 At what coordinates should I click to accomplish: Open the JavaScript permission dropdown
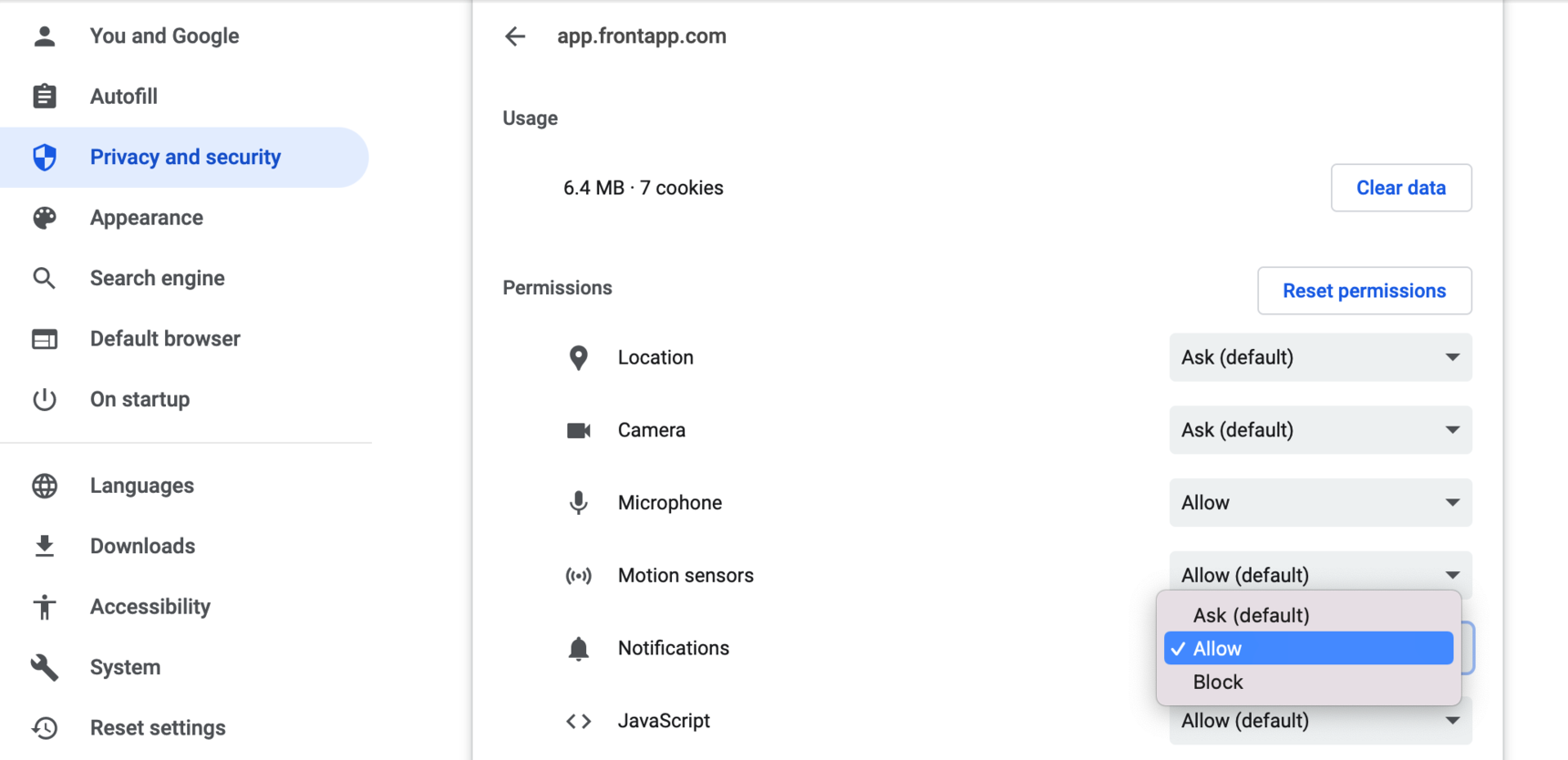tap(1319, 723)
